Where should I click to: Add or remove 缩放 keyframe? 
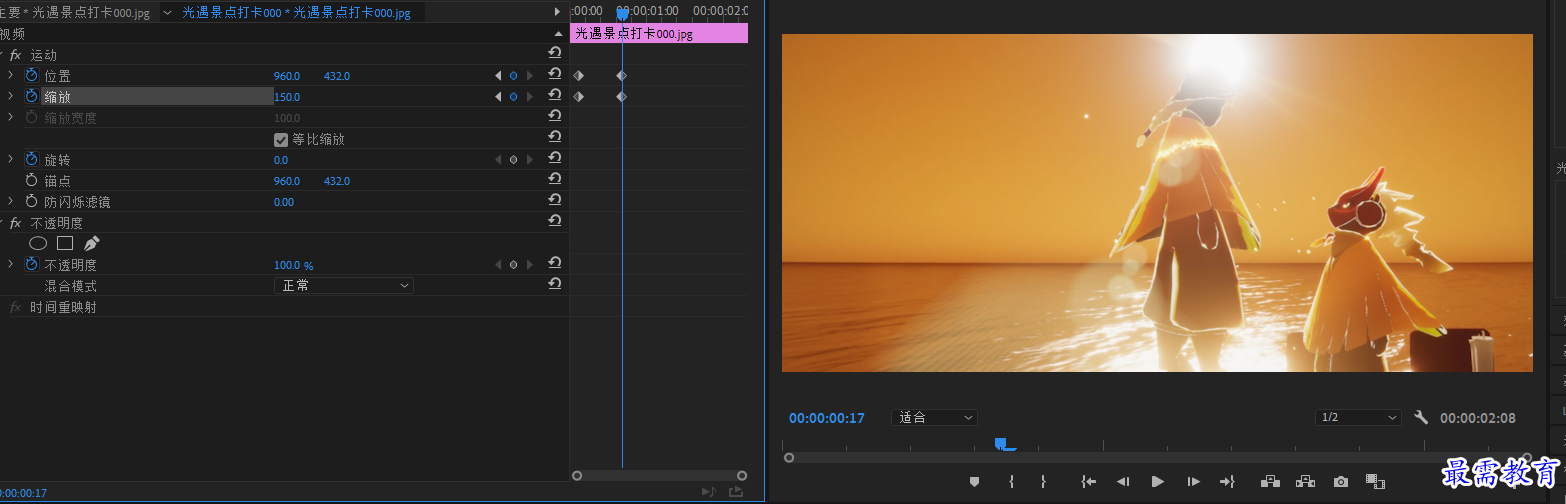(513, 97)
